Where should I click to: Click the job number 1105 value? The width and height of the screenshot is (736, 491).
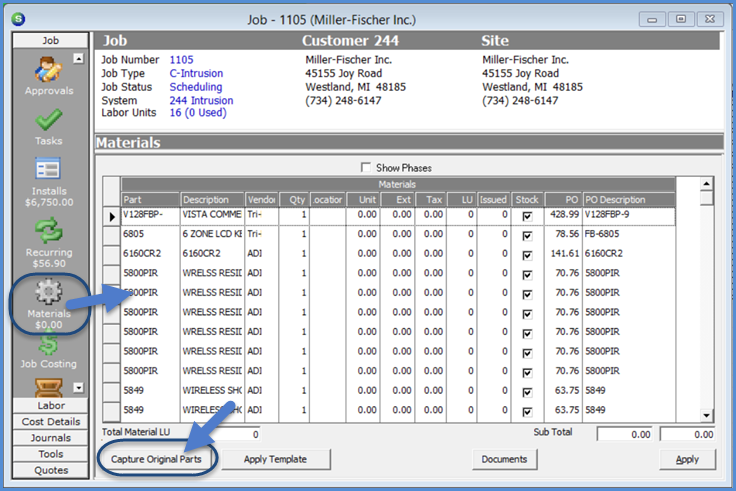pos(181,60)
